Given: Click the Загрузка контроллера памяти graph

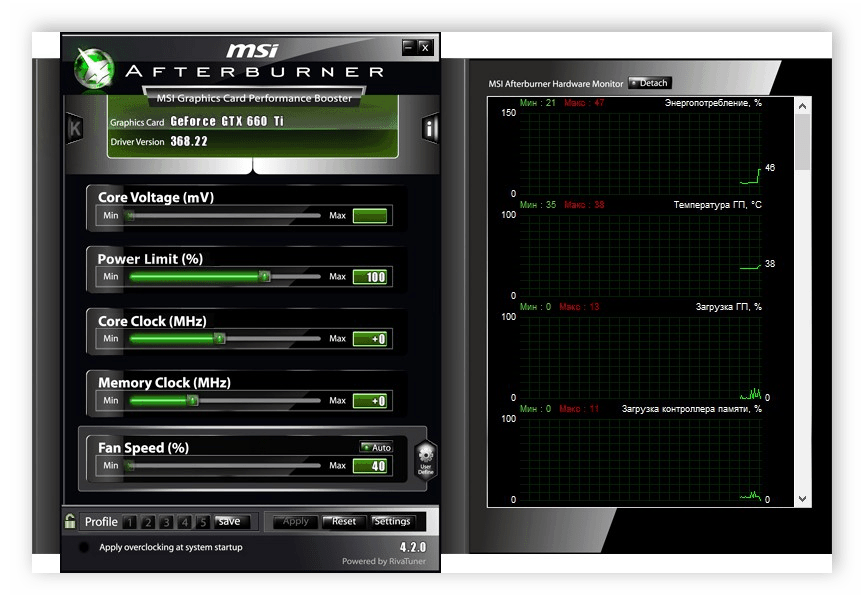Looking at the screenshot, I should point(641,459).
